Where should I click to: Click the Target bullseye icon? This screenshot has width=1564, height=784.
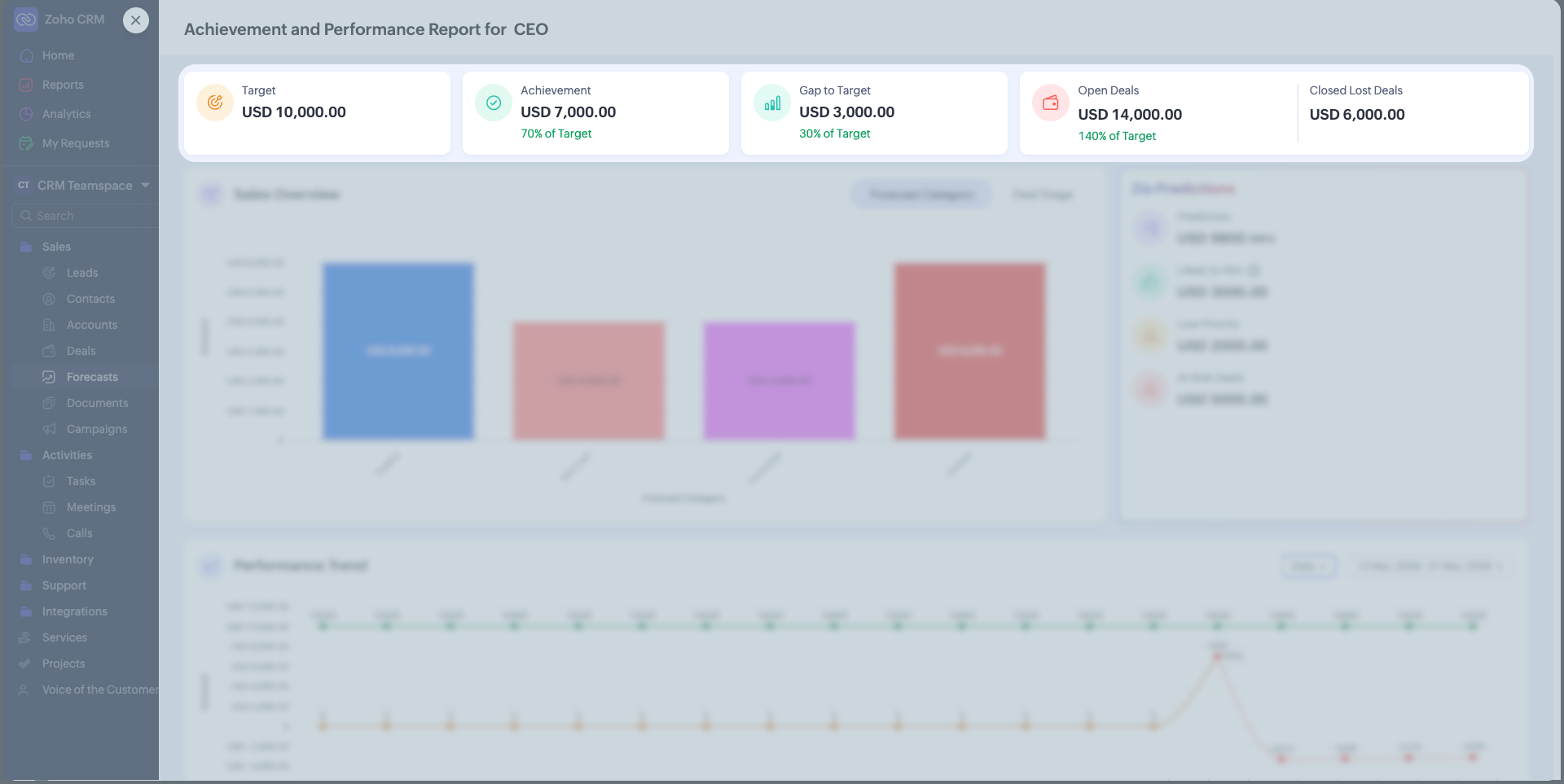[215, 103]
